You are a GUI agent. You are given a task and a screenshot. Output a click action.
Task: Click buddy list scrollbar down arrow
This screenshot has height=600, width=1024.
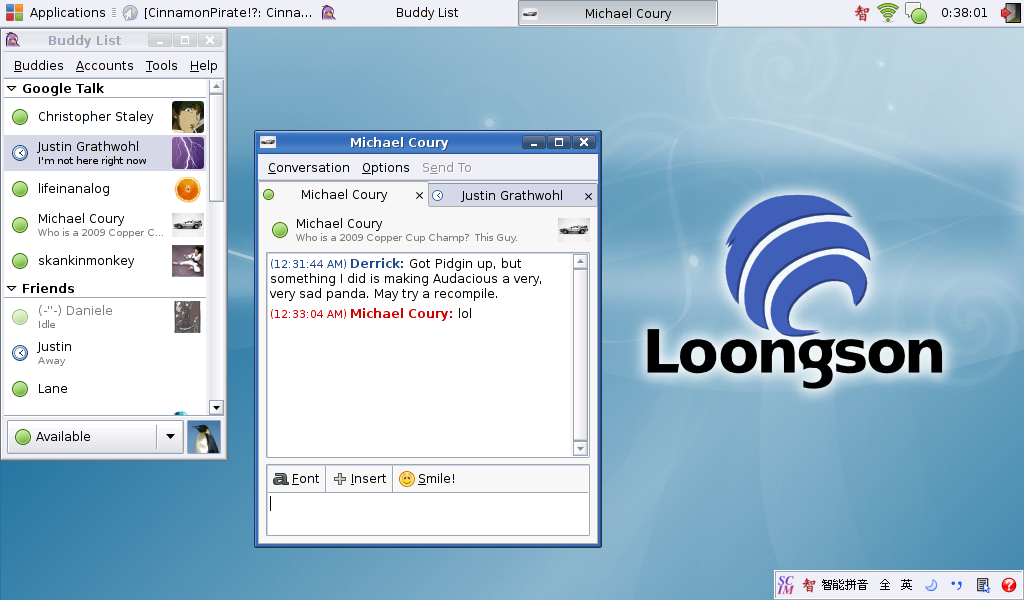click(217, 407)
